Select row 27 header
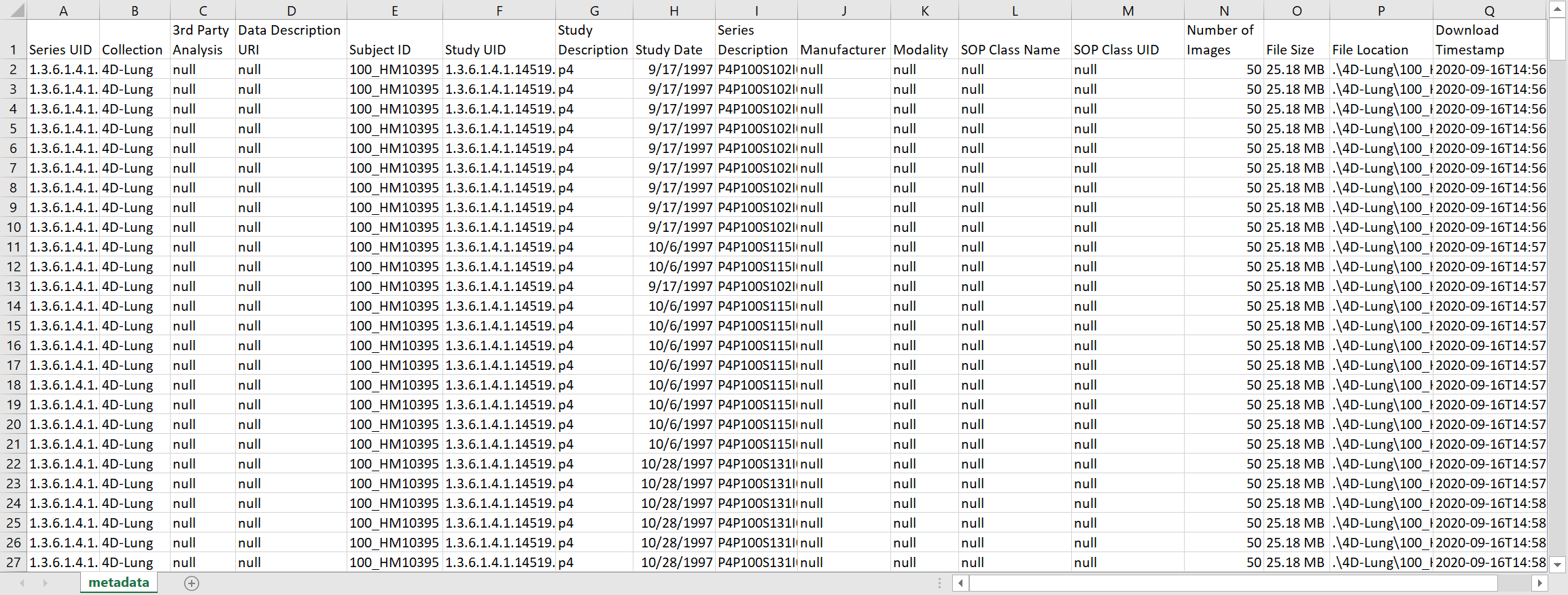1568x595 pixels. (x=14, y=562)
